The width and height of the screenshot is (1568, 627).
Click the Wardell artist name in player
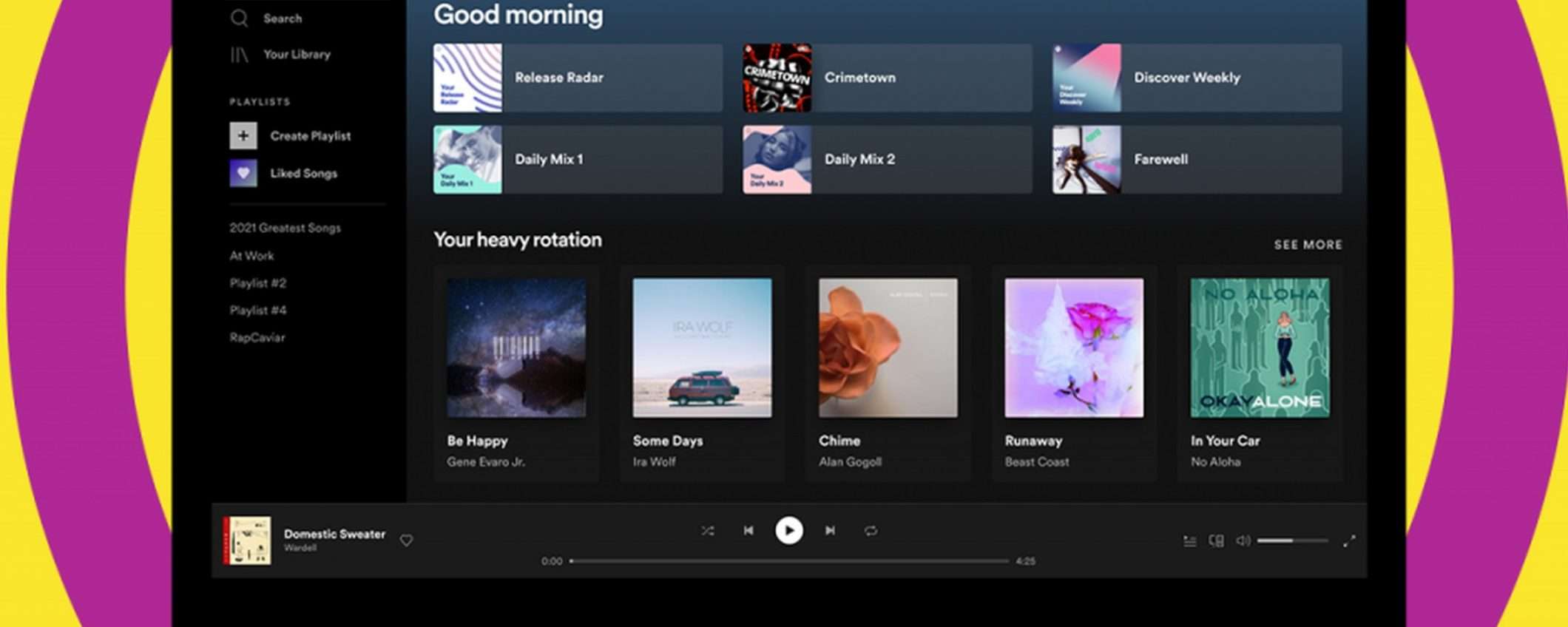tap(300, 548)
